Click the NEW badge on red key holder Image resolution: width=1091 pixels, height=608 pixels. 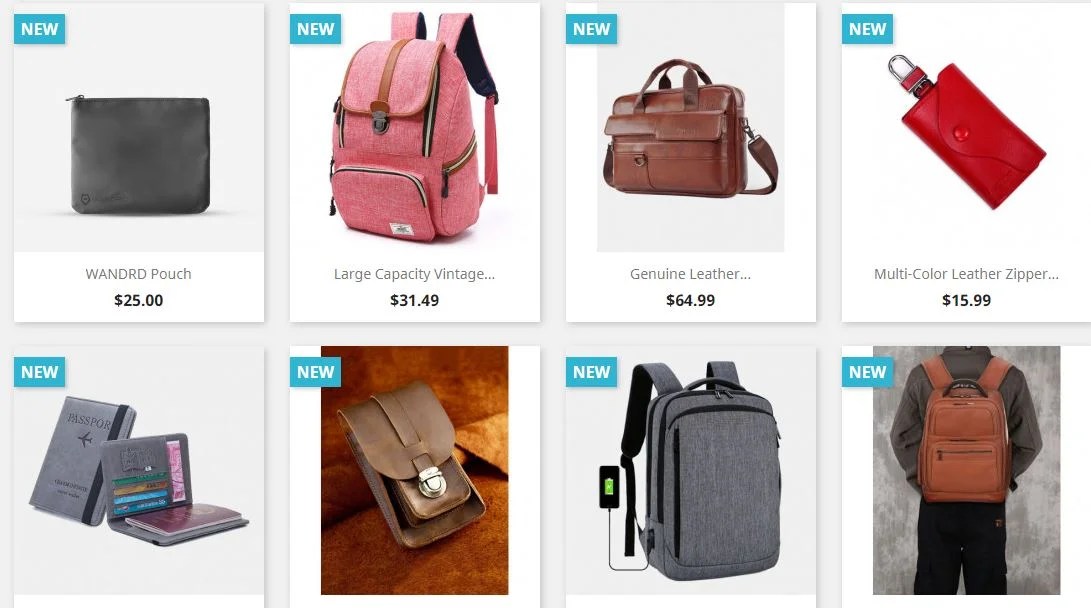click(x=868, y=29)
